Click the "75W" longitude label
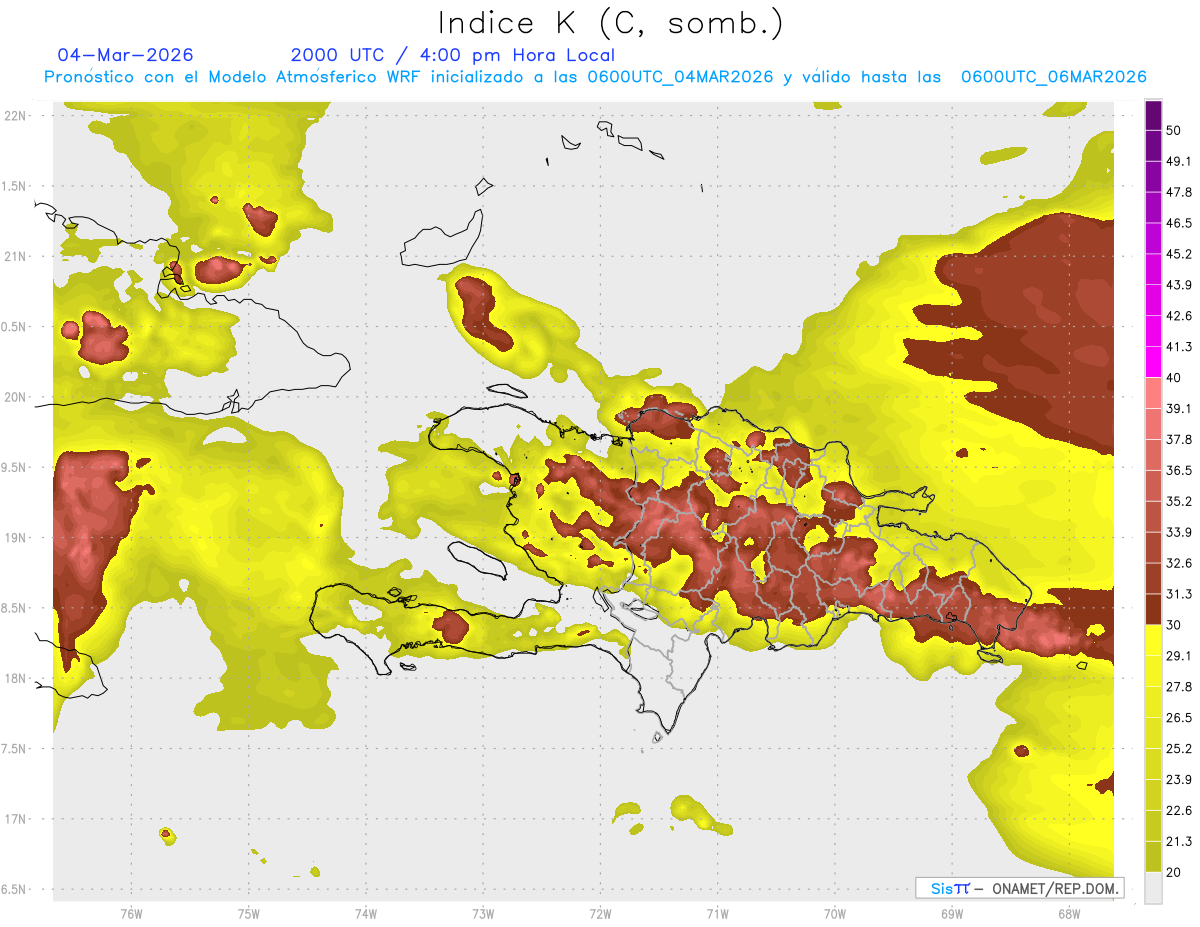The height and width of the screenshot is (927, 1200). (249, 914)
